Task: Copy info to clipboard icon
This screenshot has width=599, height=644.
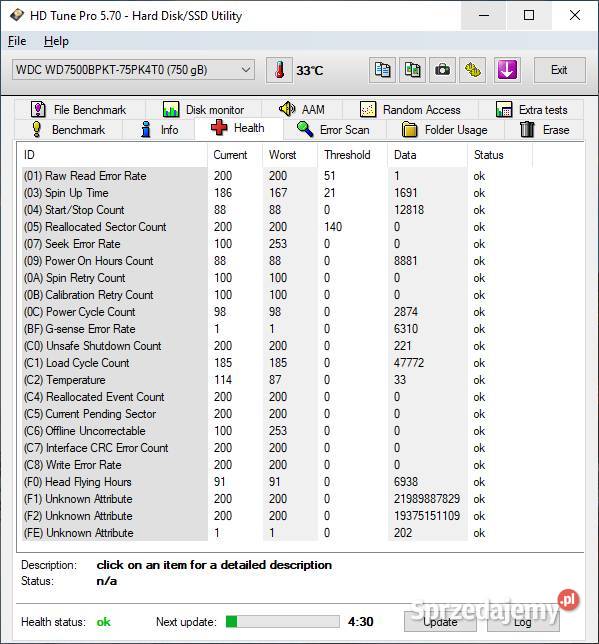Action: point(382,70)
